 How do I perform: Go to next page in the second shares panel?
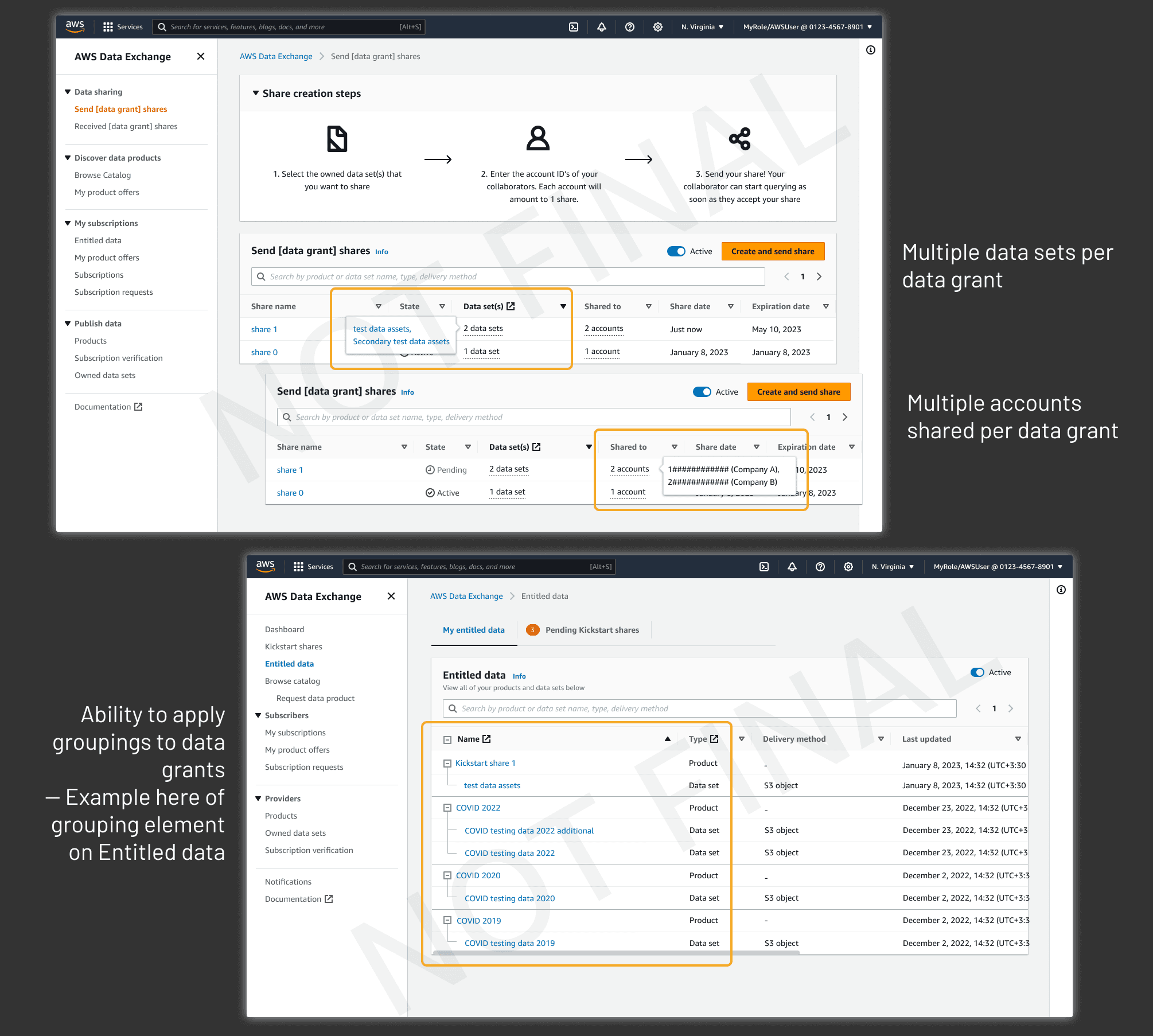point(845,417)
